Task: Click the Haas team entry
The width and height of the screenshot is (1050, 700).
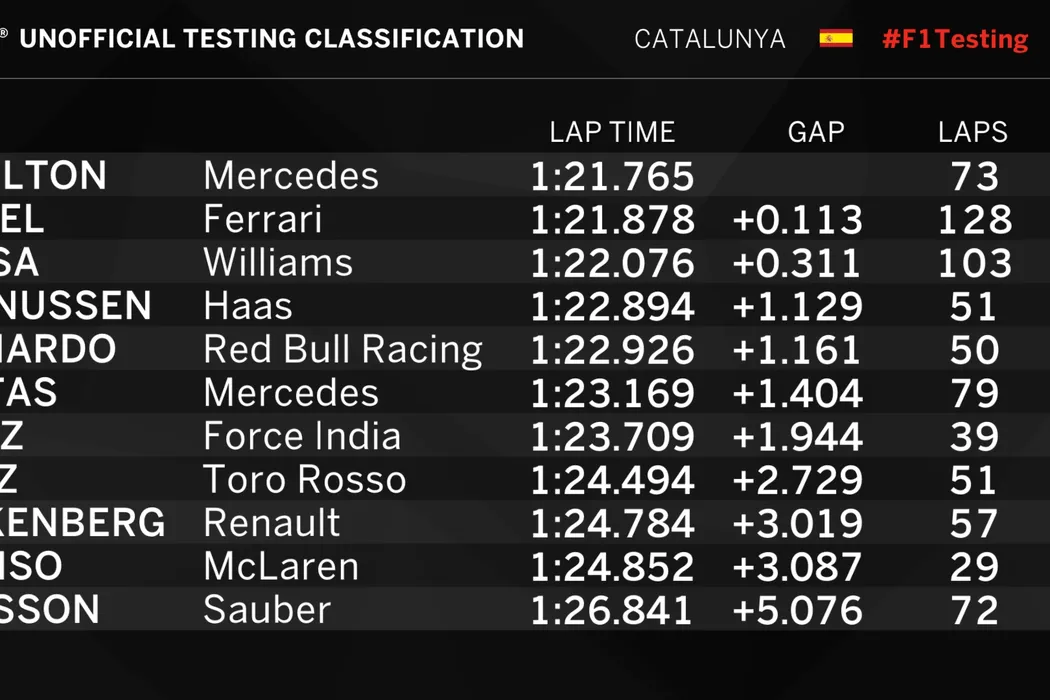Action: point(248,306)
